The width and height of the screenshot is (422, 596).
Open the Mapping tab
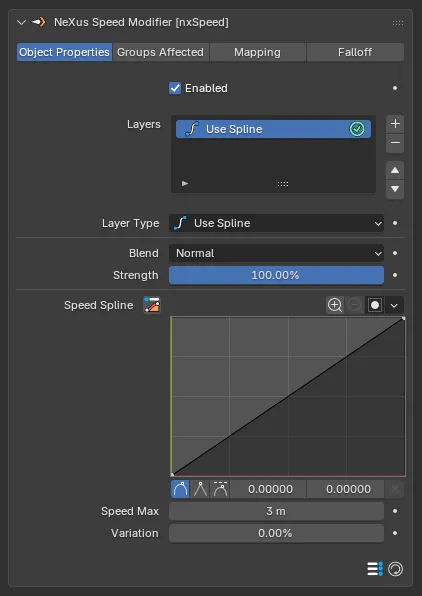pyautogui.click(x=257, y=52)
